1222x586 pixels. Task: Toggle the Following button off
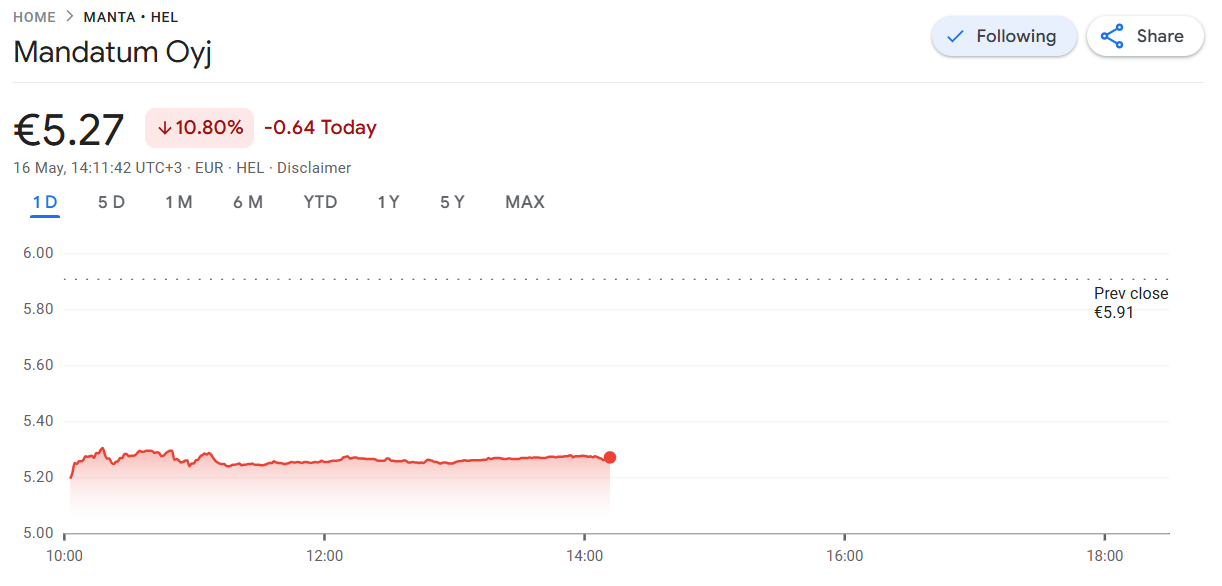1004,36
